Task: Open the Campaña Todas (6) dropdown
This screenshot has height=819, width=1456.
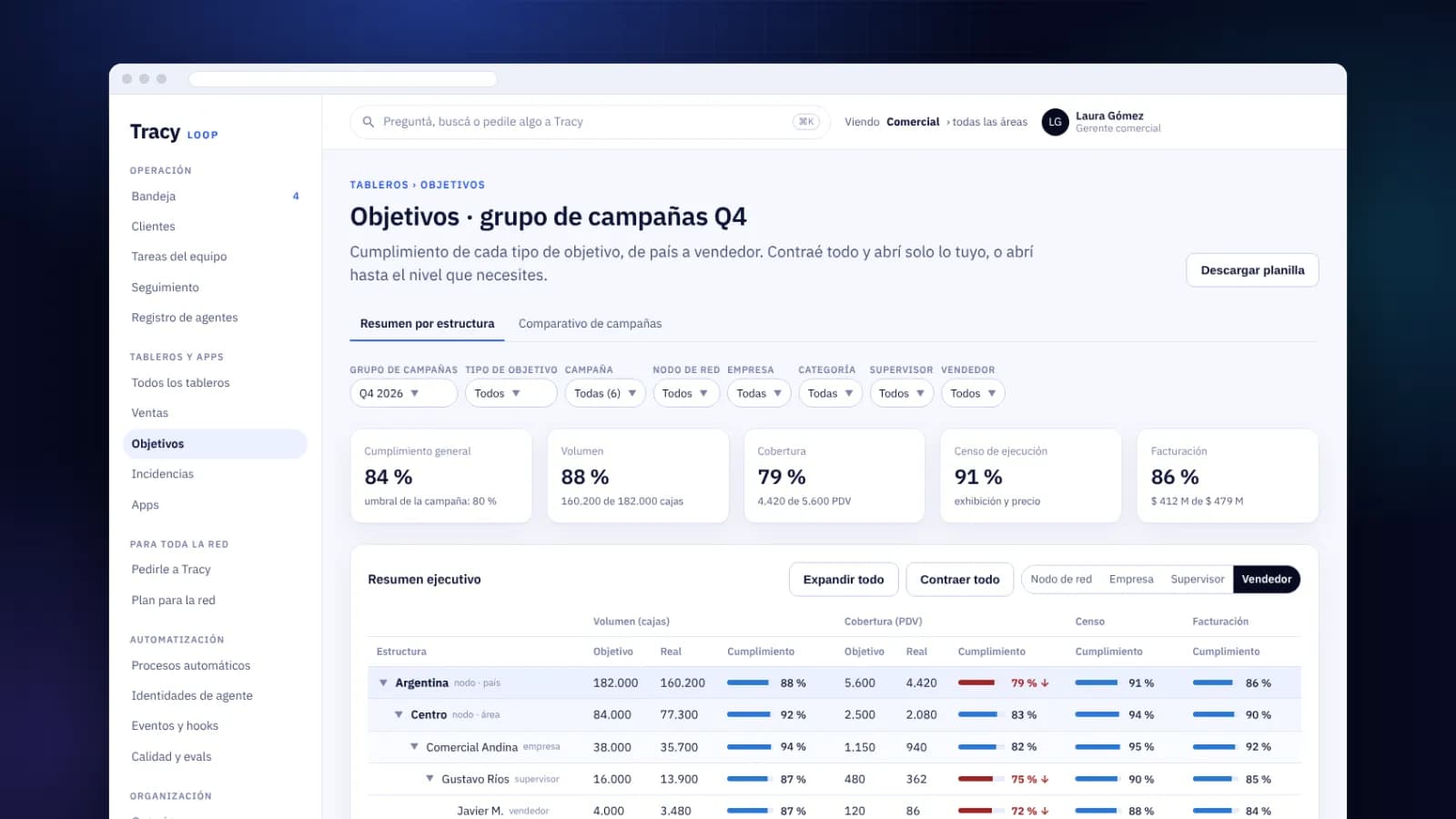Action: coord(605,393)
